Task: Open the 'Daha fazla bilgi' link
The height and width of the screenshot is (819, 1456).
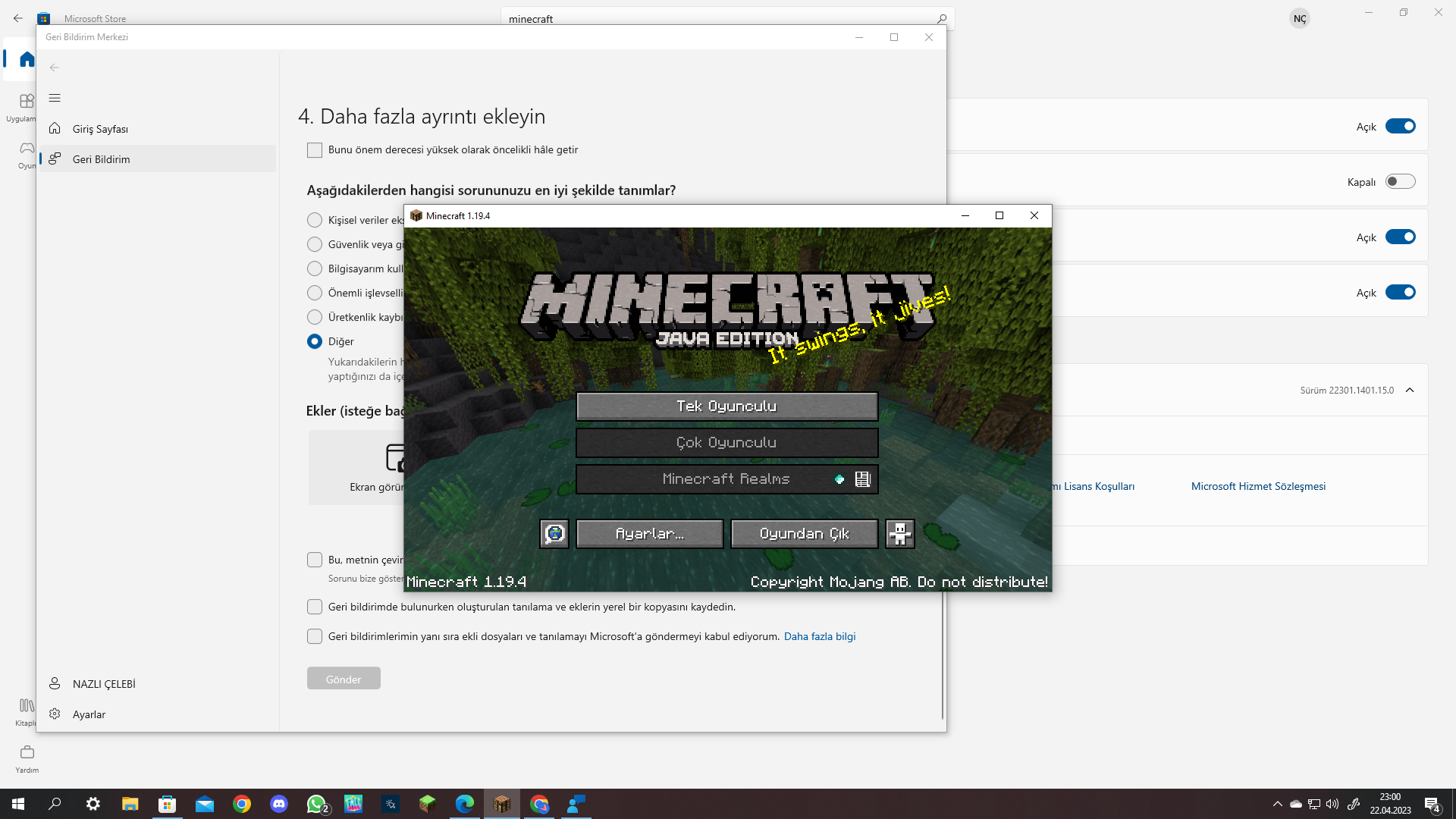Action: coord(819,636)
